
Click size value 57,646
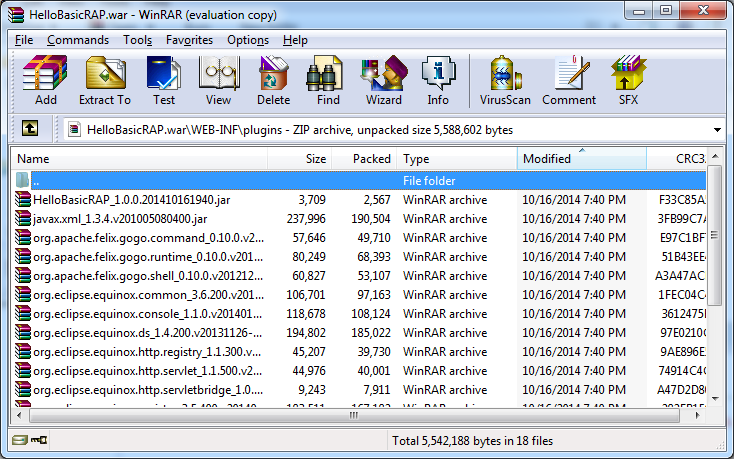309,238
